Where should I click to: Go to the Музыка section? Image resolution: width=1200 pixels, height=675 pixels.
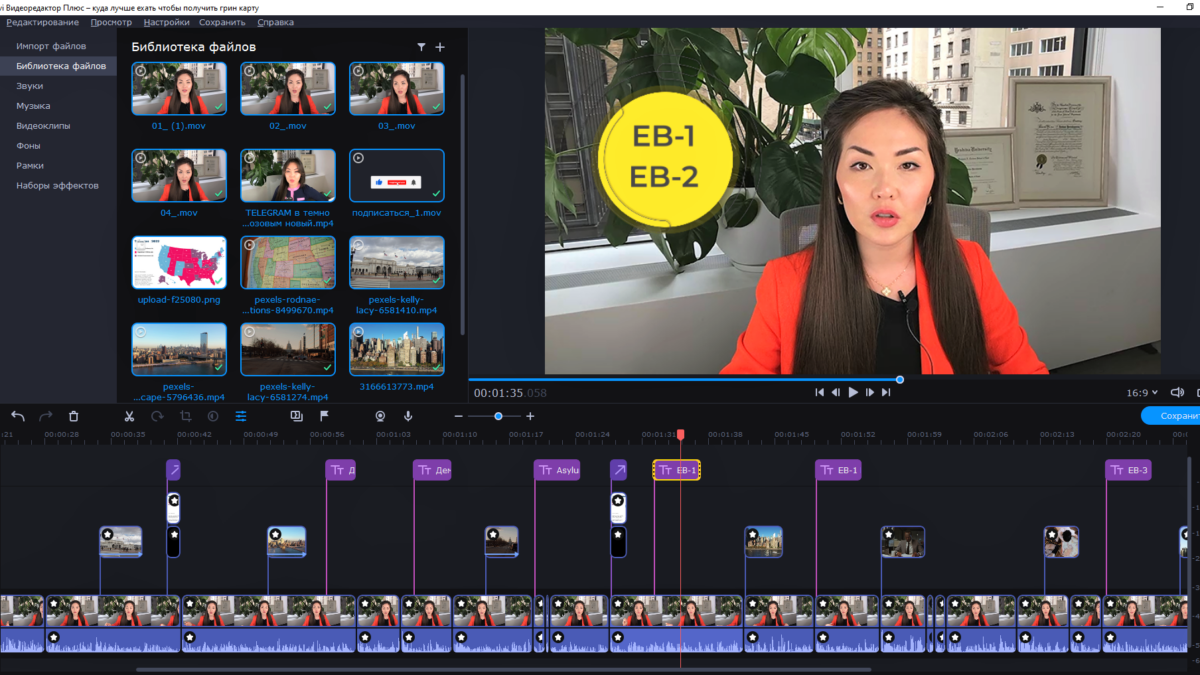coord(33,106)
